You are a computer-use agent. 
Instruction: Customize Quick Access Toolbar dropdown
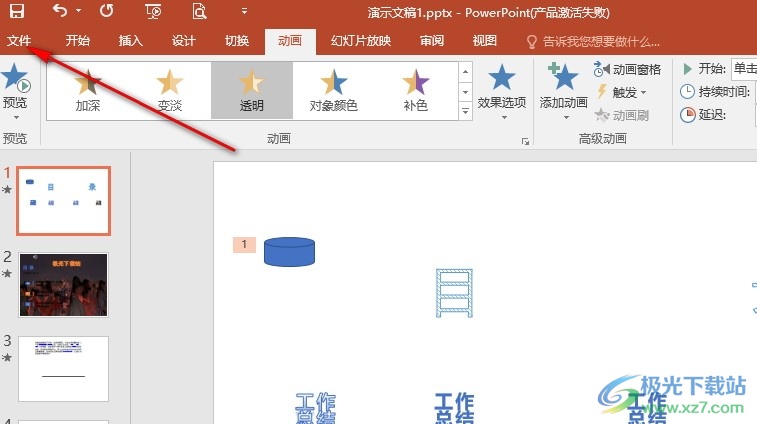tap(244, 11)
